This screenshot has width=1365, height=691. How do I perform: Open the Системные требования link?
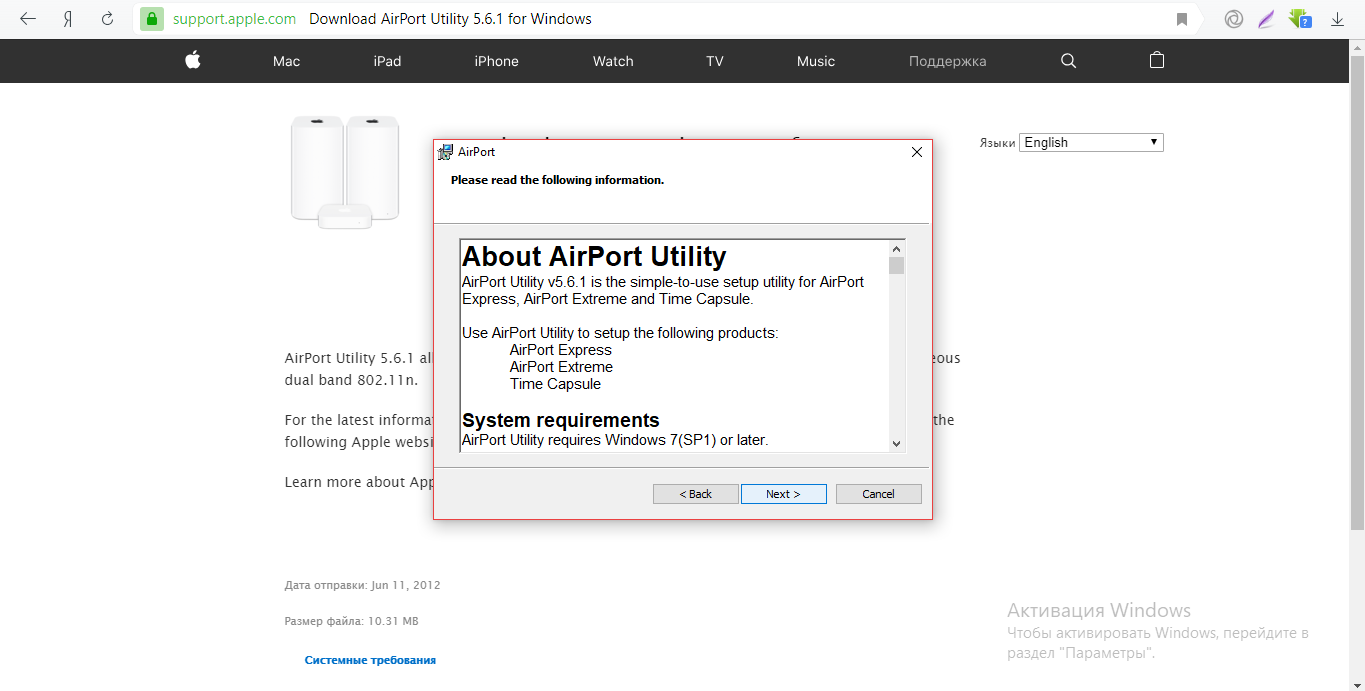pyautogui.click(x=370, y=660)
